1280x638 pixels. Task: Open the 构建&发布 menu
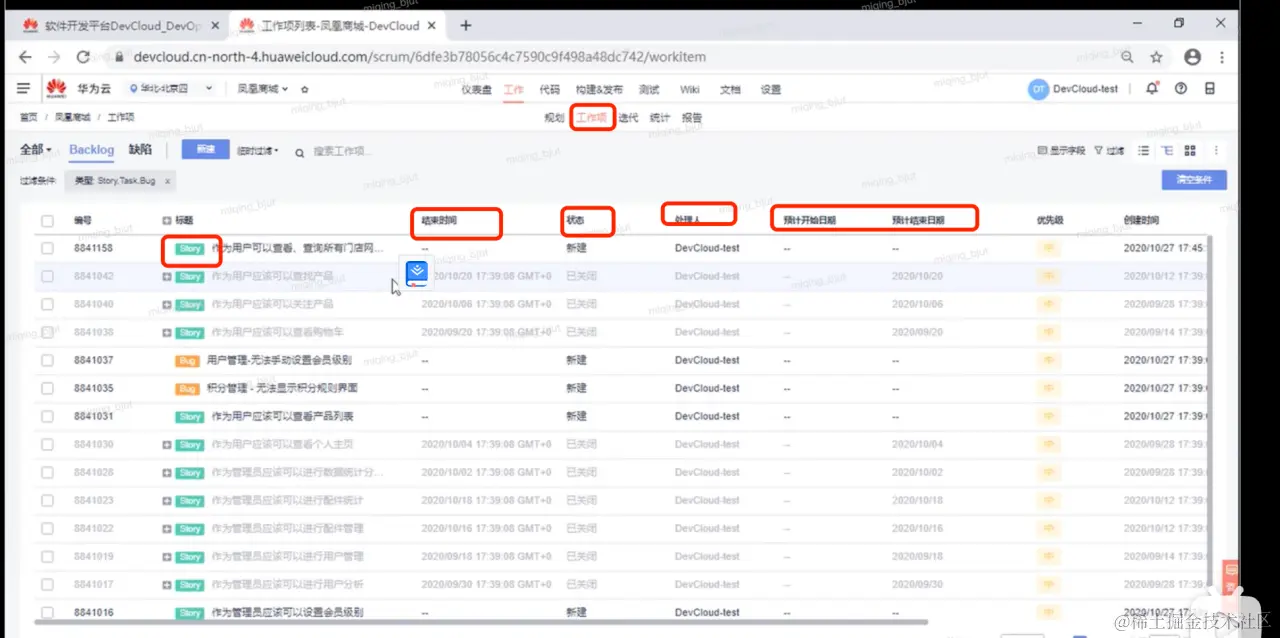600,89
